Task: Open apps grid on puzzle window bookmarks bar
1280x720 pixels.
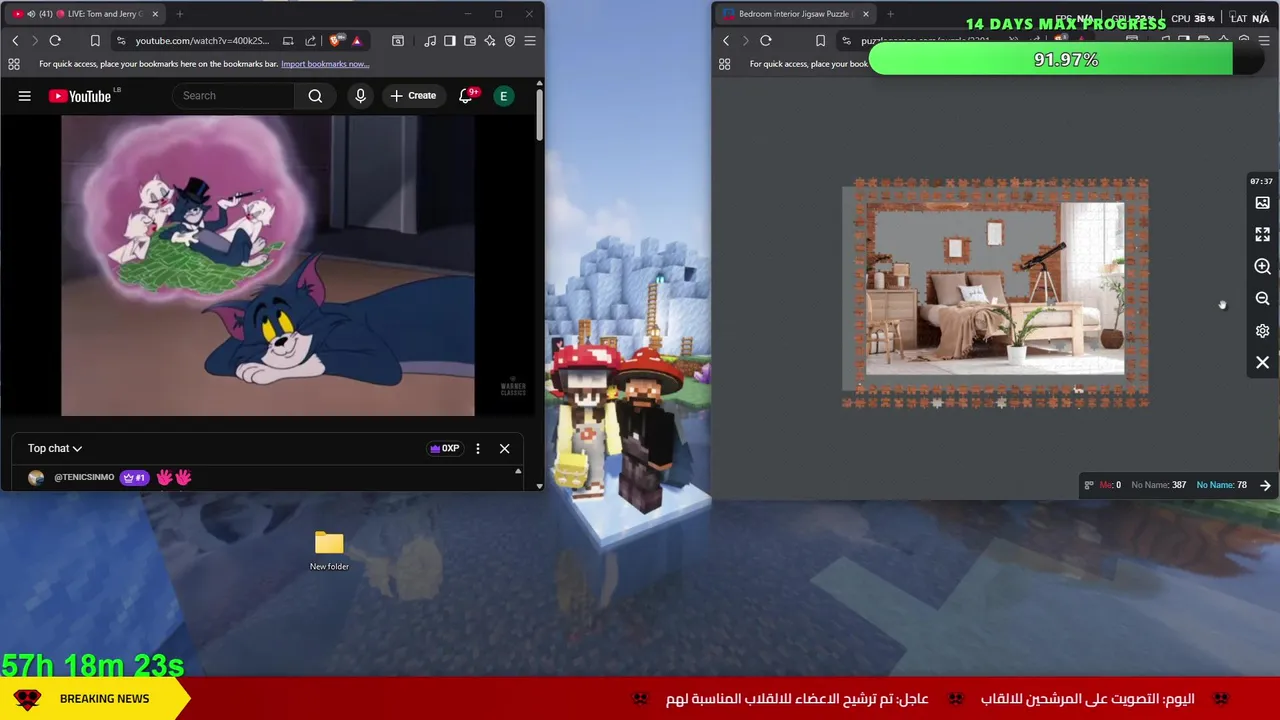Action: 725,64
